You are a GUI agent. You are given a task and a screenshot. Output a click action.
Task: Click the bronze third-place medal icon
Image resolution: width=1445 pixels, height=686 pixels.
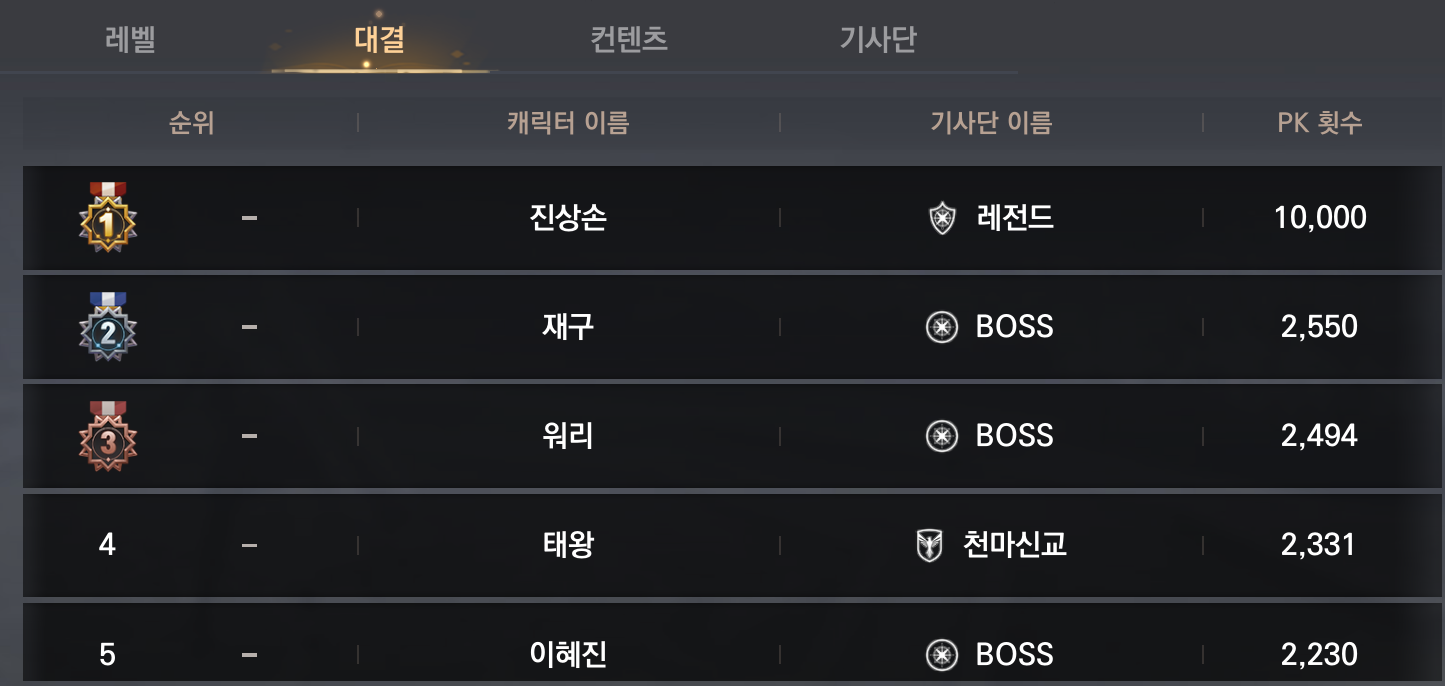[x=107, y=435]
